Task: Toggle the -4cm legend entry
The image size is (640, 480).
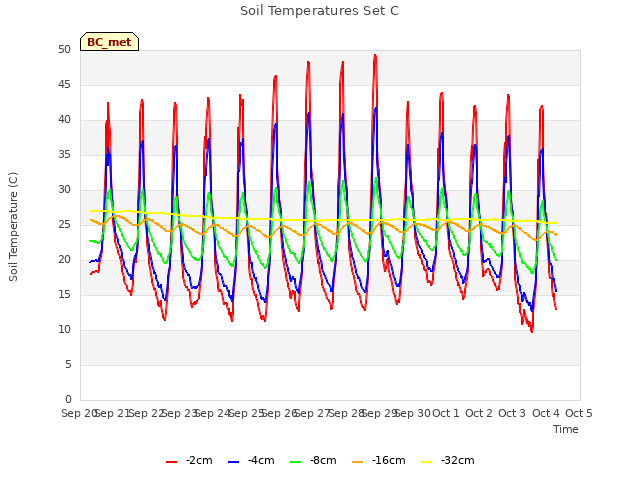Action: [251, 461]
